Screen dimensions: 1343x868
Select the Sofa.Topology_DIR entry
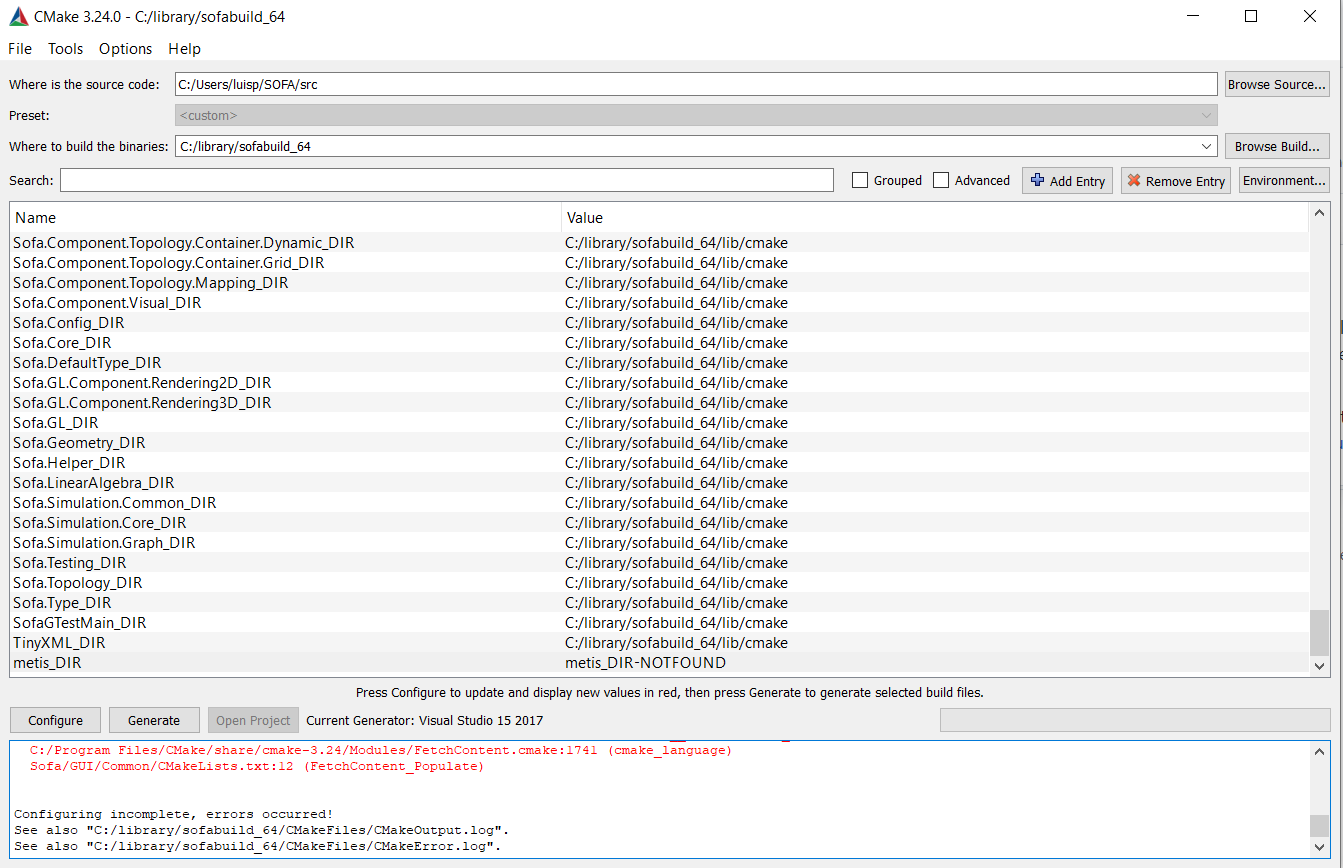[78, 583]
